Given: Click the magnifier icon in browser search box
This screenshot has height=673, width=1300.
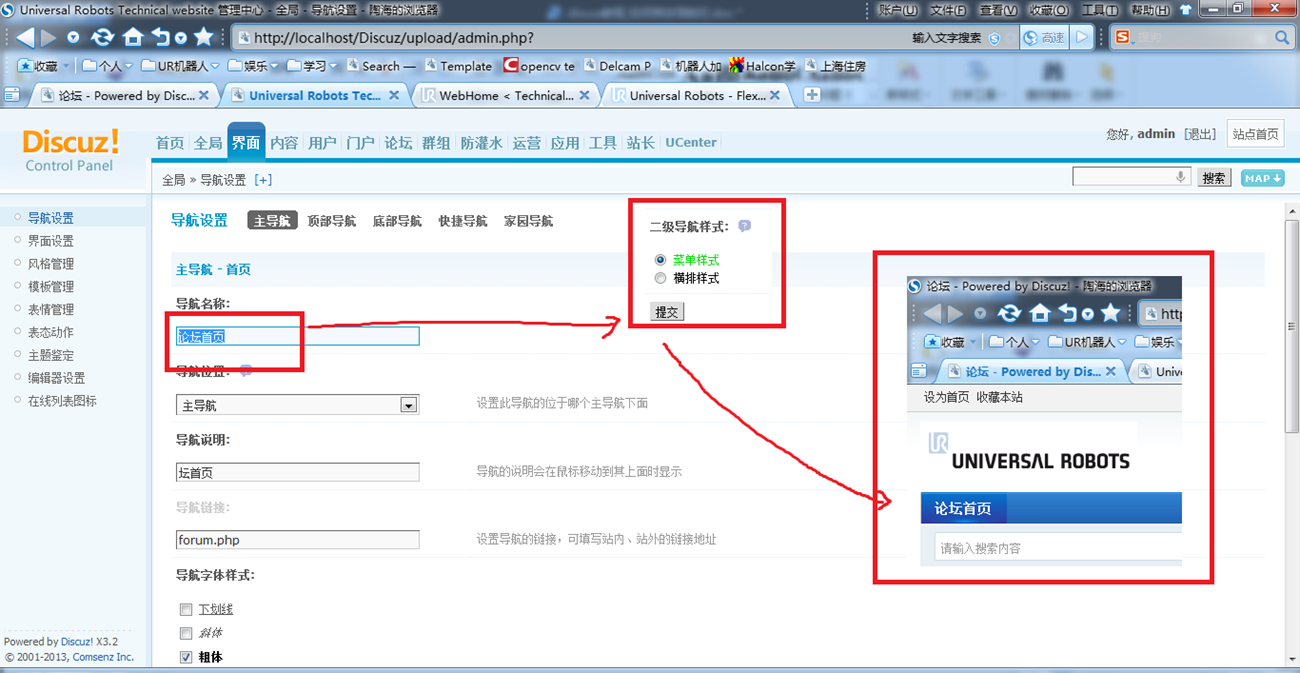Looking at the screenshot, I should coord(1281,38).
